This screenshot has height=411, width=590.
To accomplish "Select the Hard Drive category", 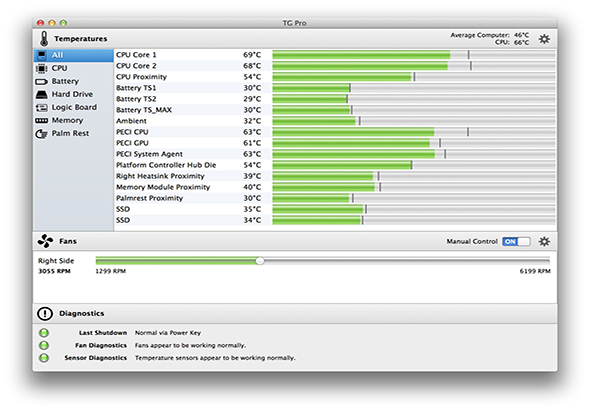I will (x=74, y=94).
